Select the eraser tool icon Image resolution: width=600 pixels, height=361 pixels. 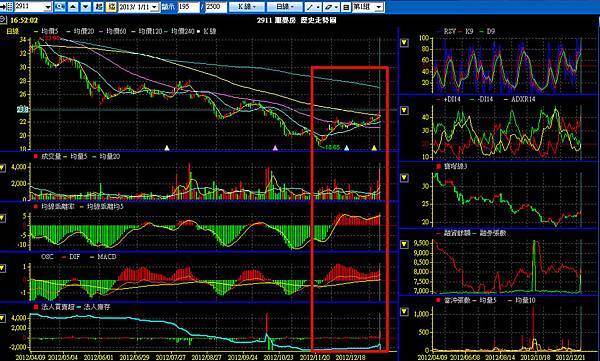point(330,7)
